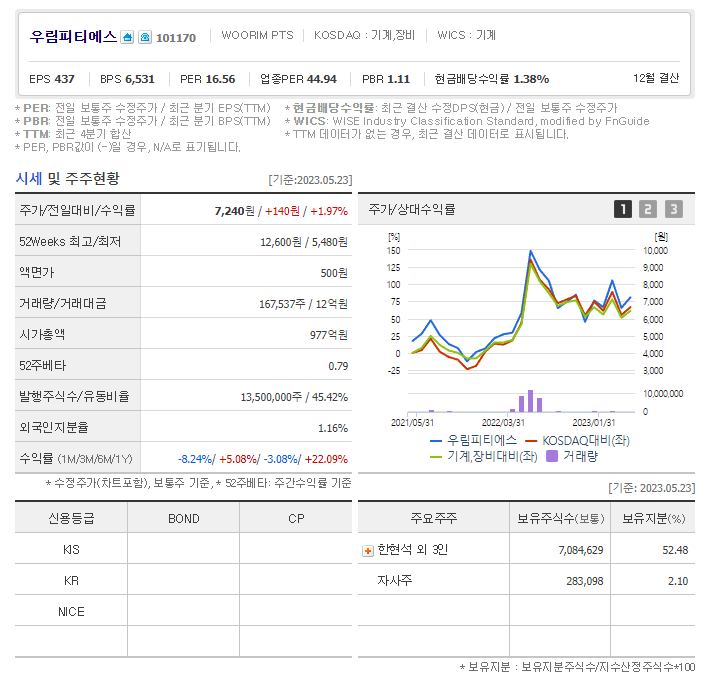The image size is (708, 684).
Task: Select the 52.48 ownership percentage
Action: click(675, 550)
